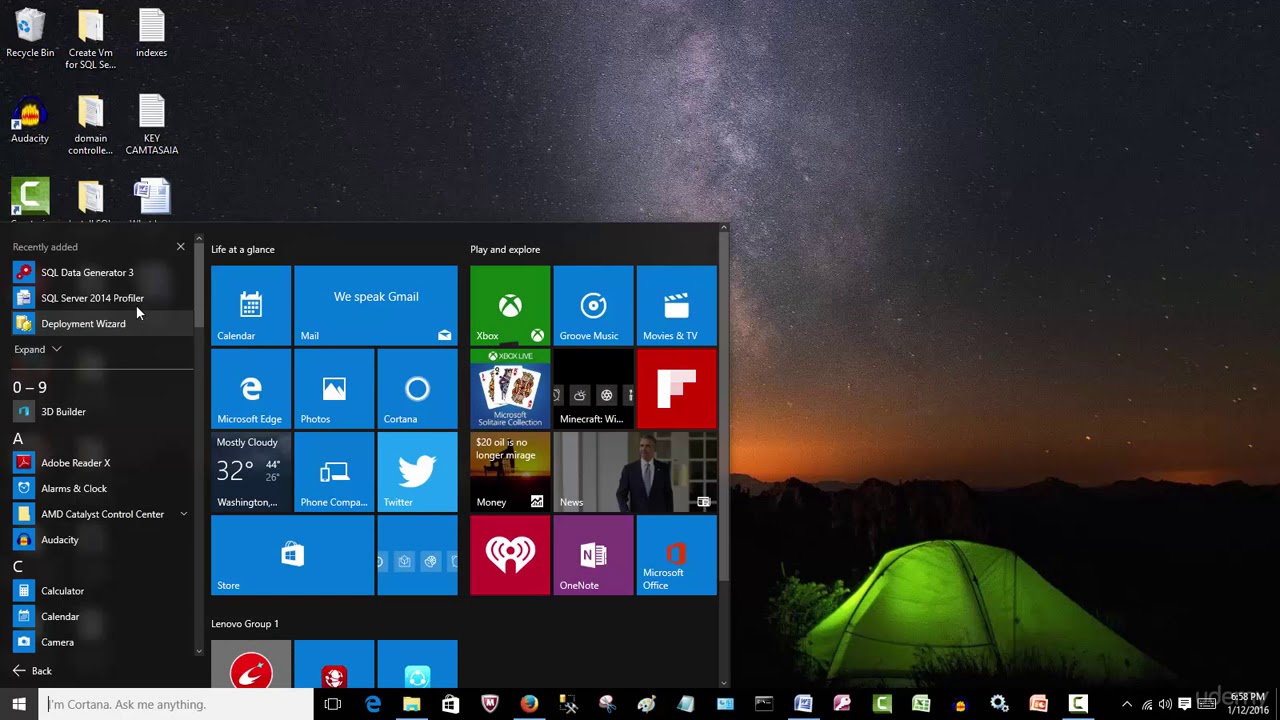Click the Windows Start button
Screen dimensions: 1280x720
point(19,704)
